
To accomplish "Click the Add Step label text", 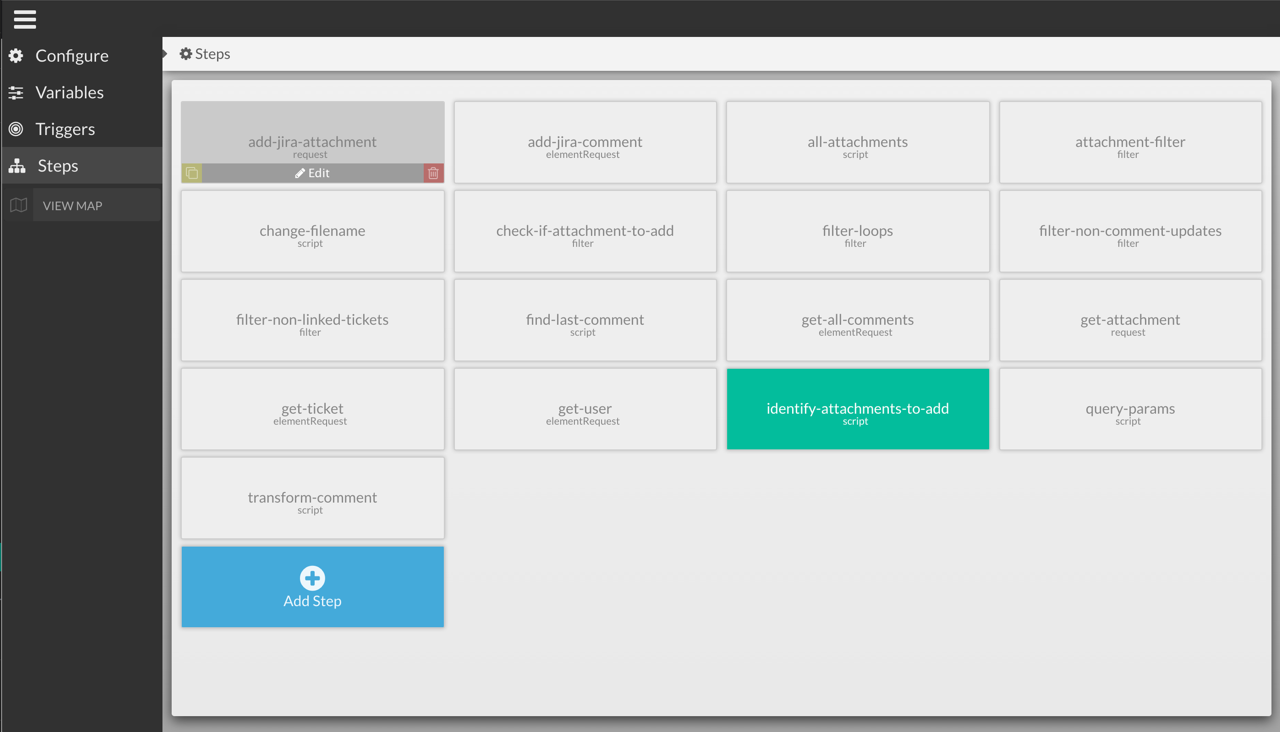I will pyautogui.click(x=312, y=601).
